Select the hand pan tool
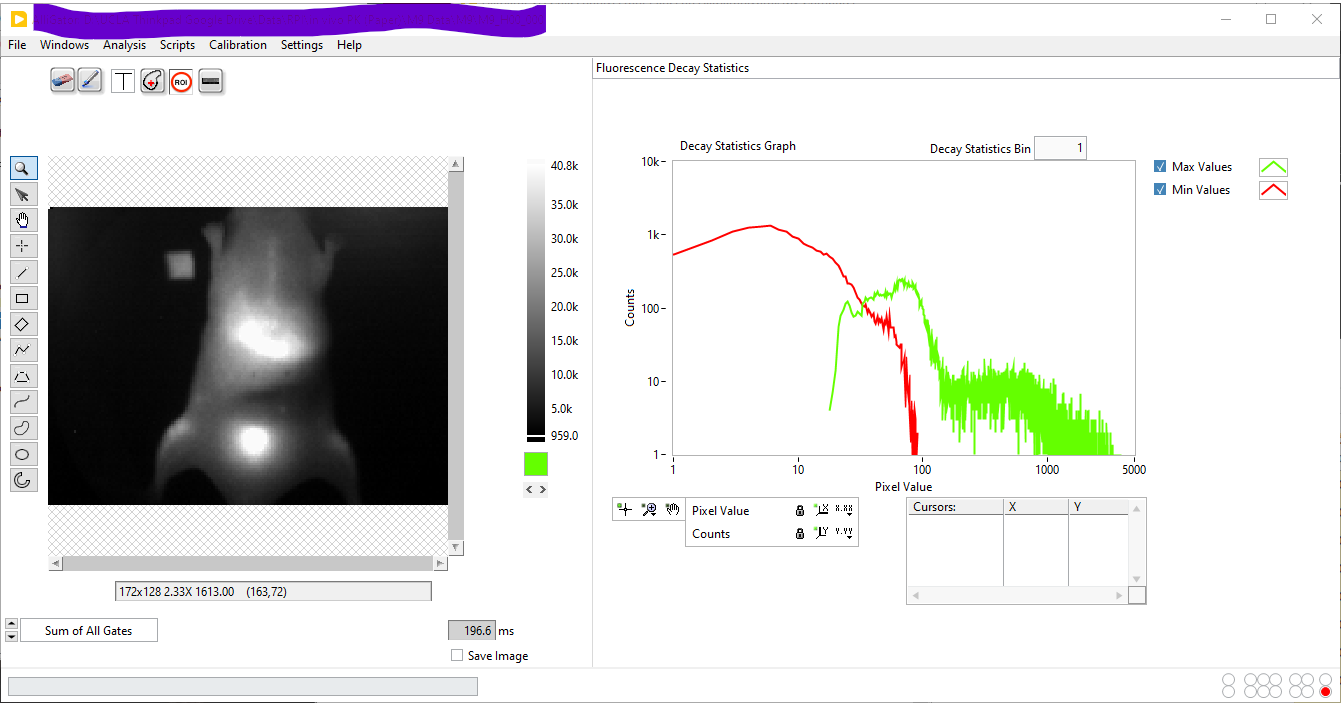Screen dimensions: 1341x703 [22, 220]
